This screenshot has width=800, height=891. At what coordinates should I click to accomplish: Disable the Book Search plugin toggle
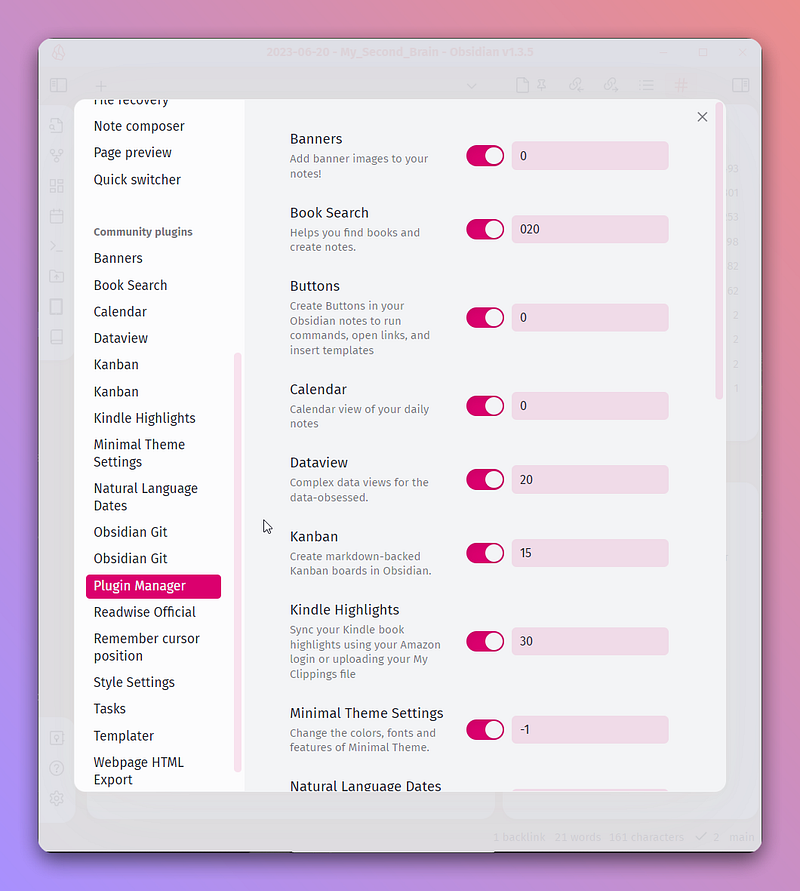(485, 230)
